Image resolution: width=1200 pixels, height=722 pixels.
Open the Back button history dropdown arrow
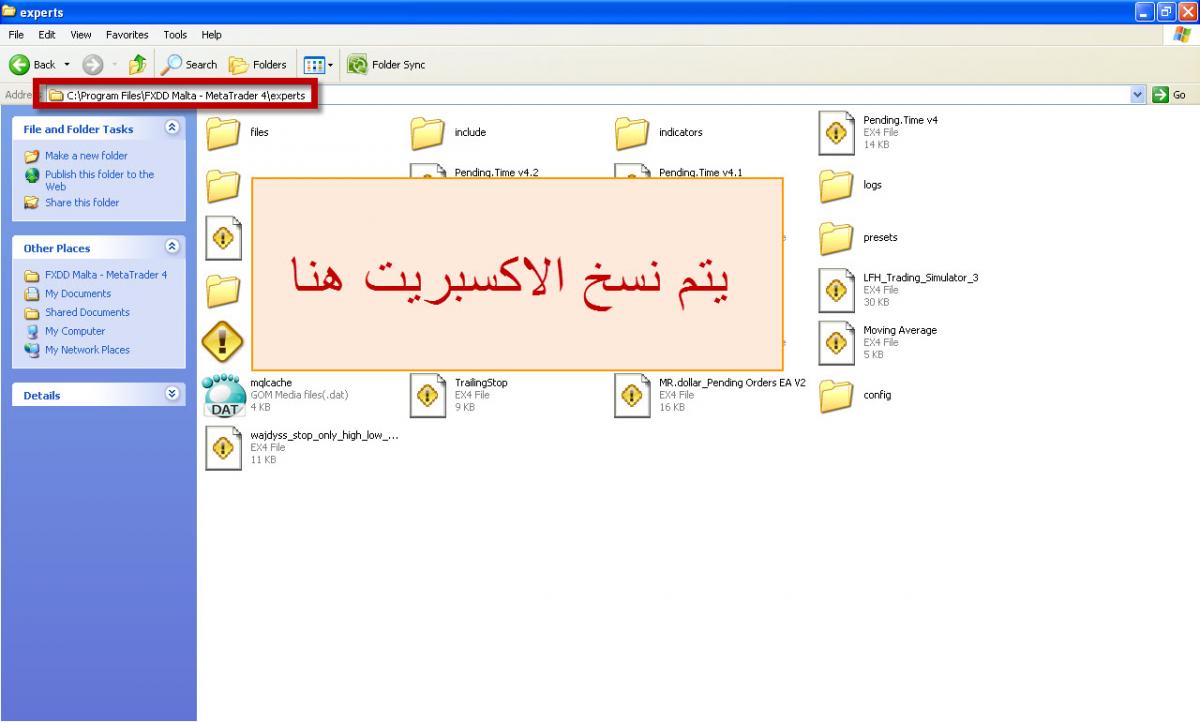(x=67, y=65)
